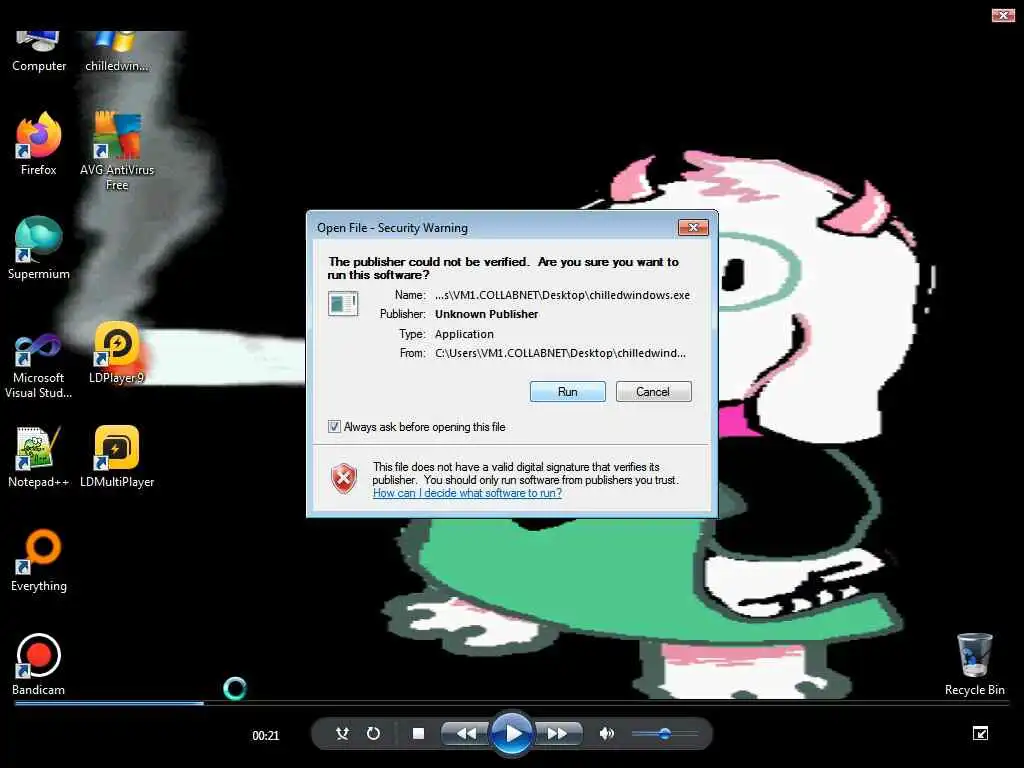Open the Recycle Bin
Screen dimensions: 1024x768
pos(974,665)
